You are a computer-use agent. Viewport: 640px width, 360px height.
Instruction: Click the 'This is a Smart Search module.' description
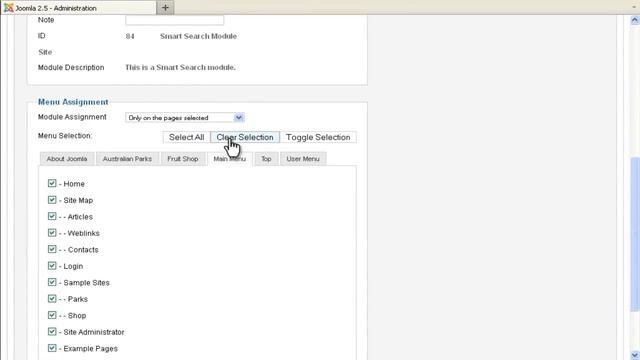180,67
